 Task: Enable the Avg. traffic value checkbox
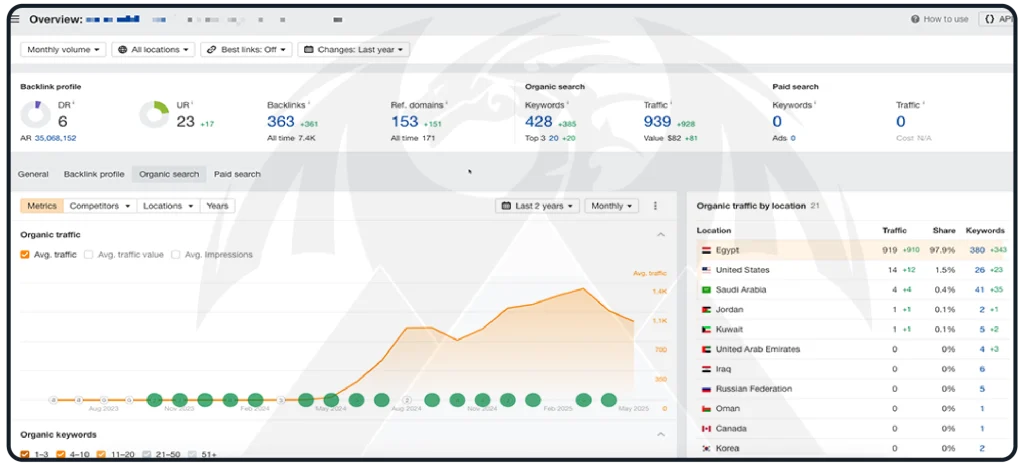89,255
